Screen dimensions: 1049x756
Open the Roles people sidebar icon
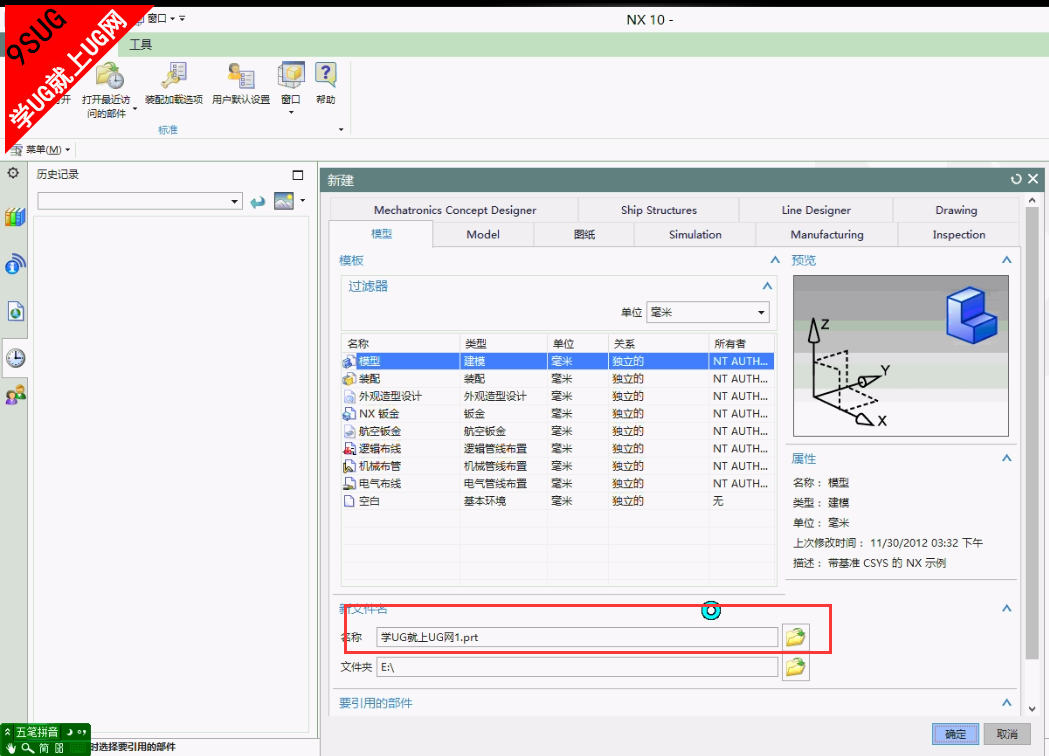tap(15, 395)
